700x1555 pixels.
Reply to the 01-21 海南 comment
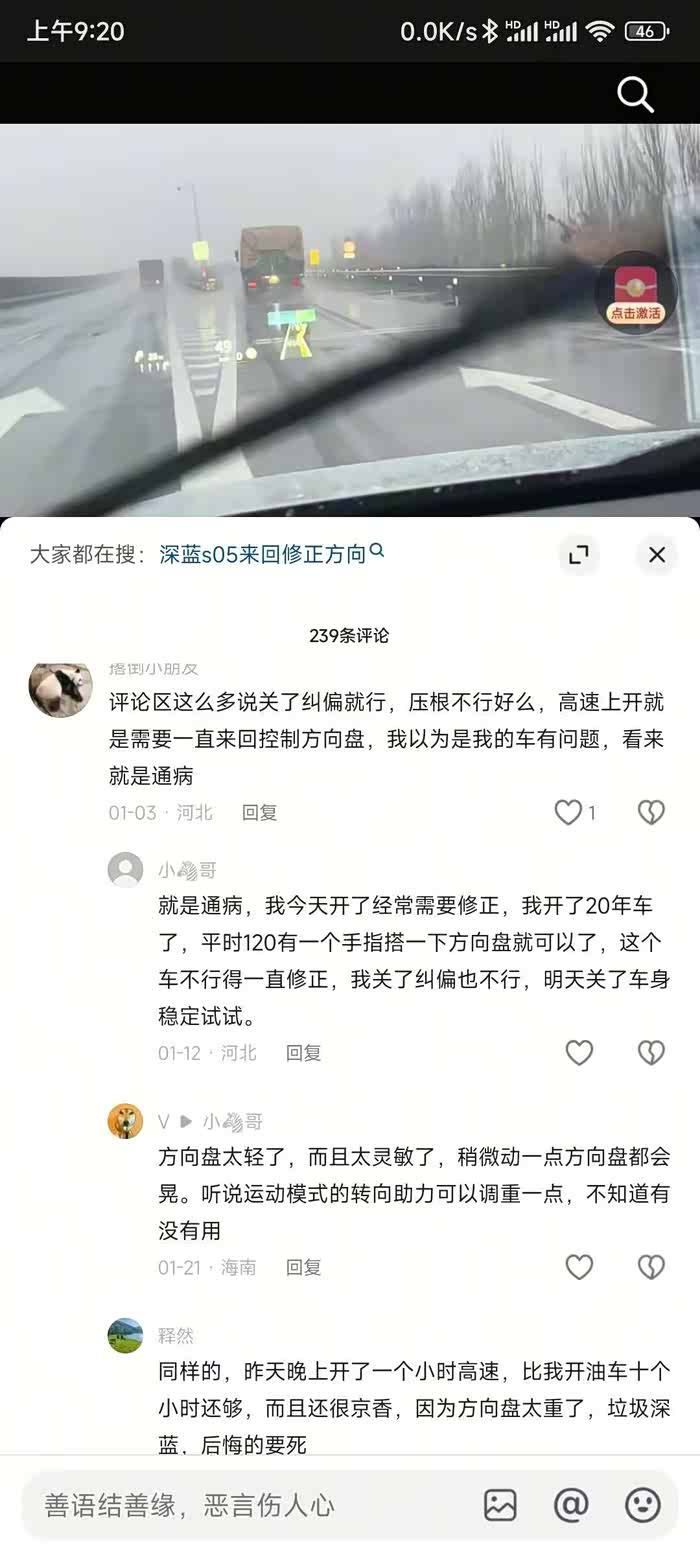[x=303, y=1267]
